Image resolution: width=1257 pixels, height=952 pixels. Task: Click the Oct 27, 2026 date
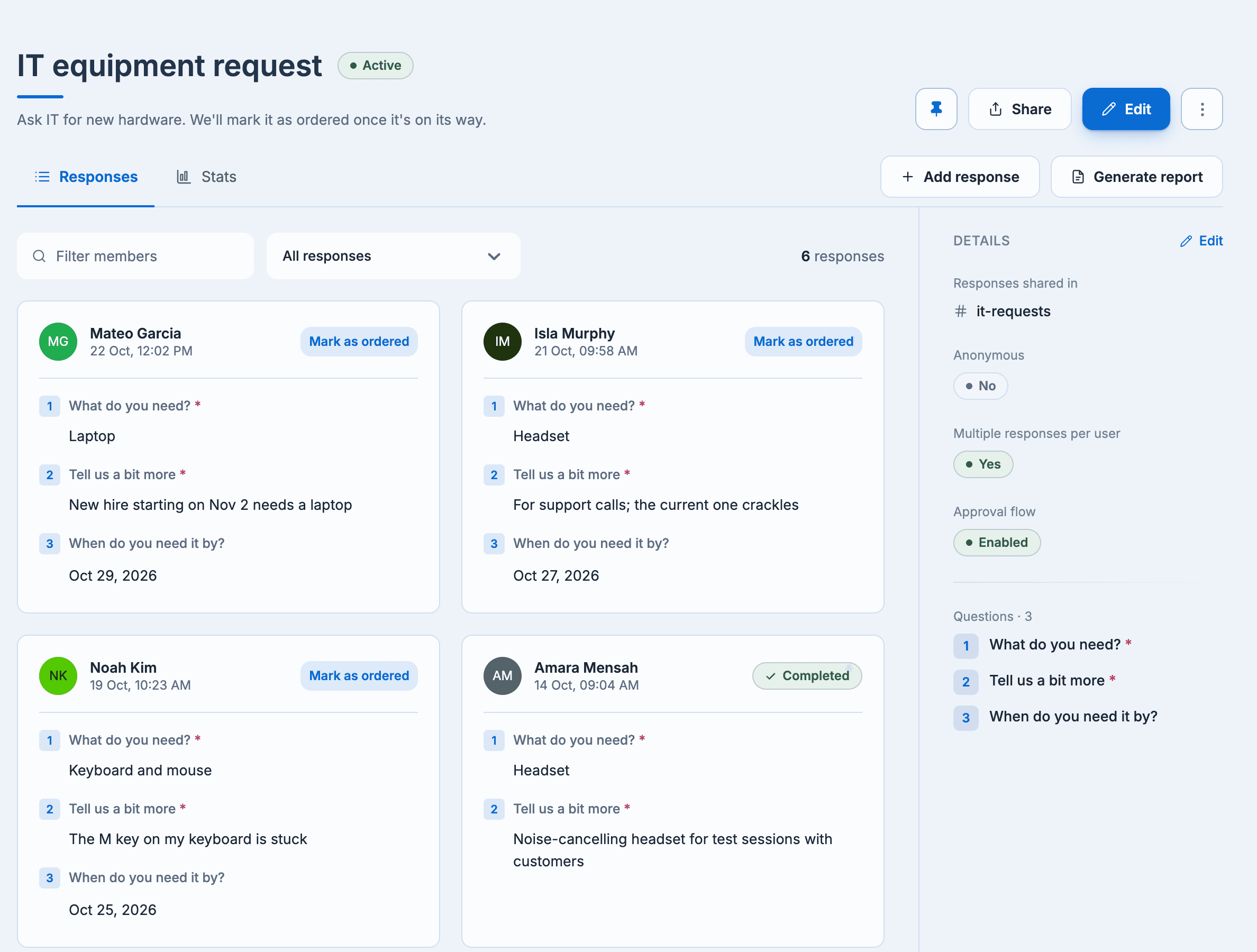click(x=556, y=576)
